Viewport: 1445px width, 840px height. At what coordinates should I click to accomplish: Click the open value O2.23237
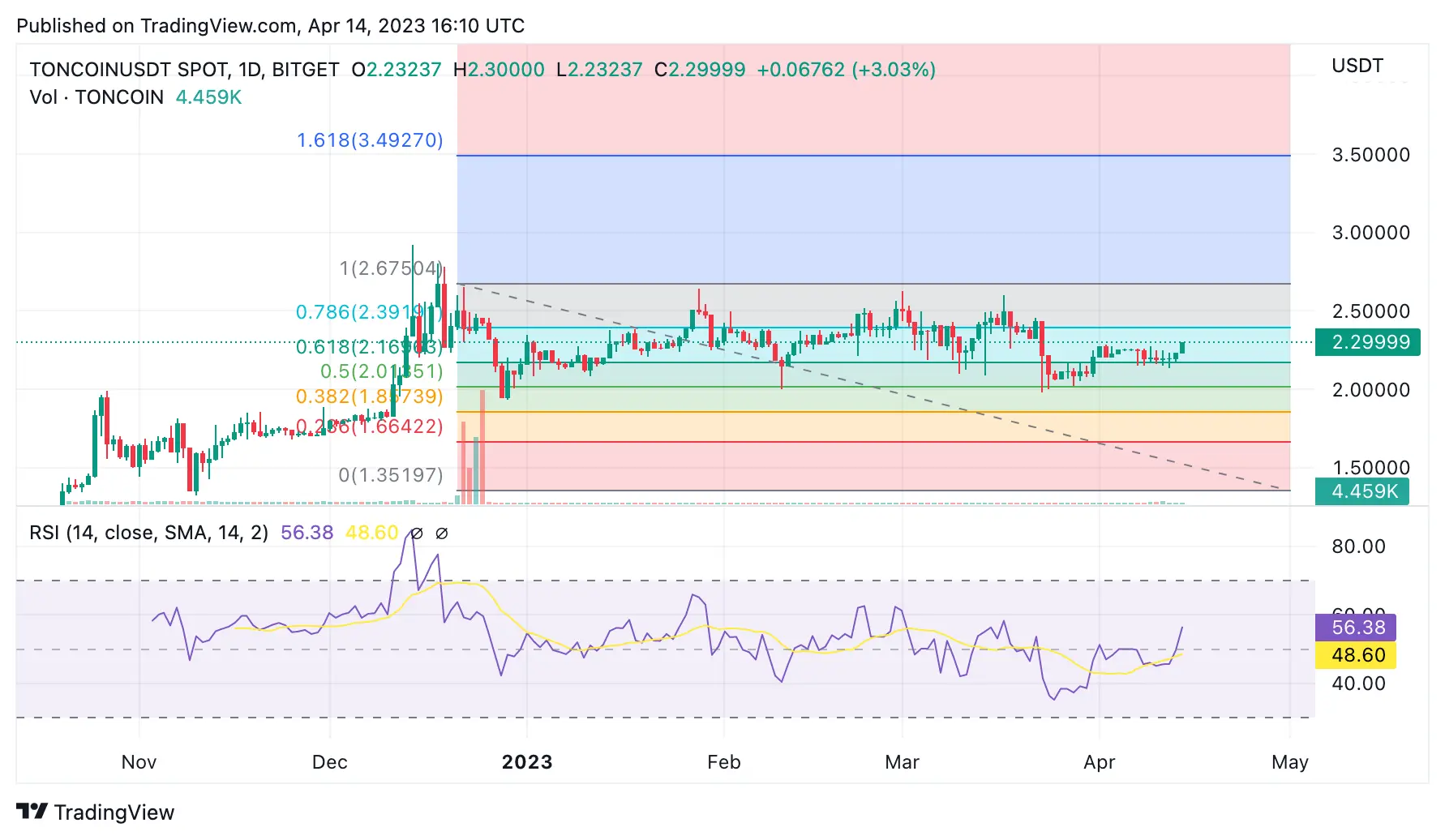point(397,70)
